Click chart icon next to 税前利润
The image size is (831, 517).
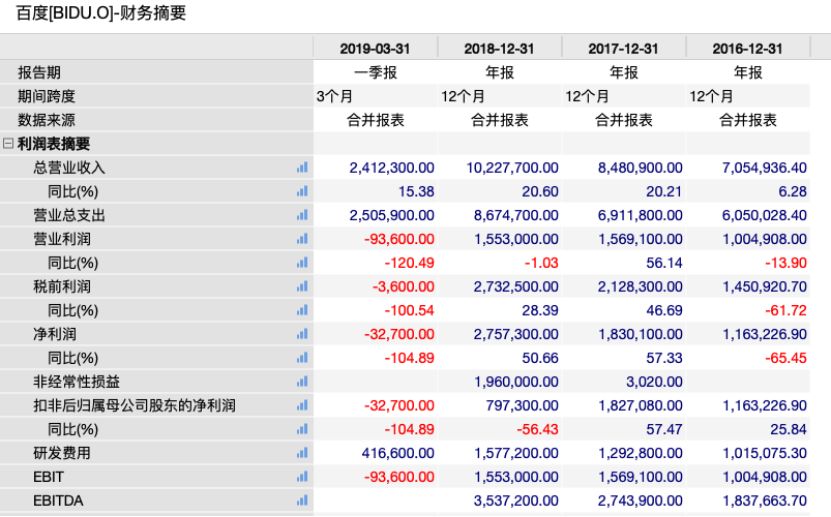[x=302, y=287]
